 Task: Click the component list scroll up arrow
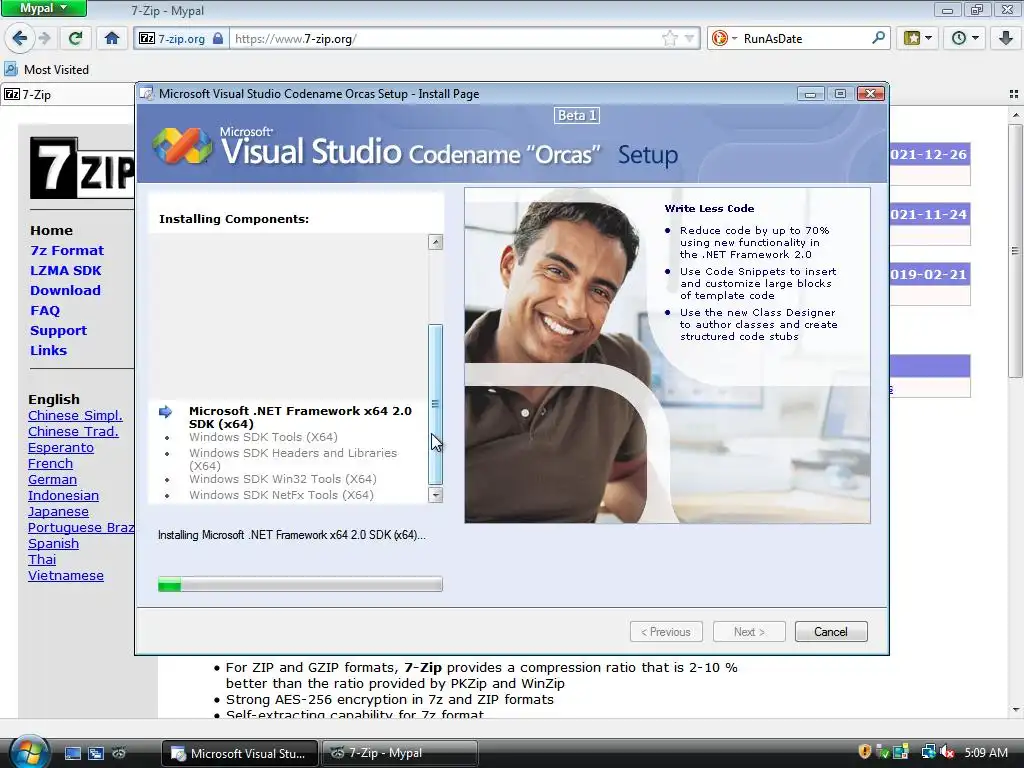click(x=435, y=242)
